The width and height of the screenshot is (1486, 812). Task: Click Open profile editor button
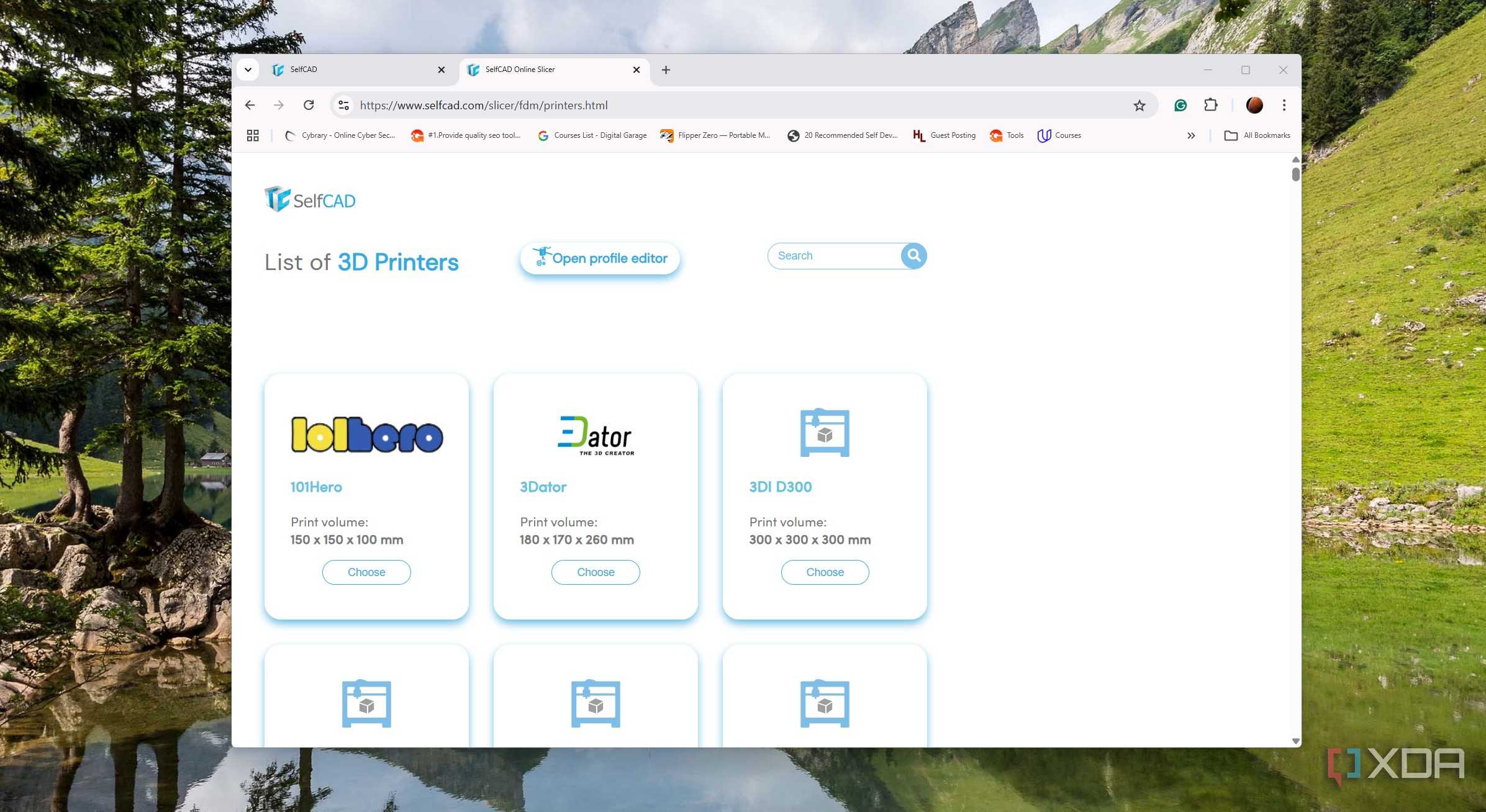[x=600, y=258]
